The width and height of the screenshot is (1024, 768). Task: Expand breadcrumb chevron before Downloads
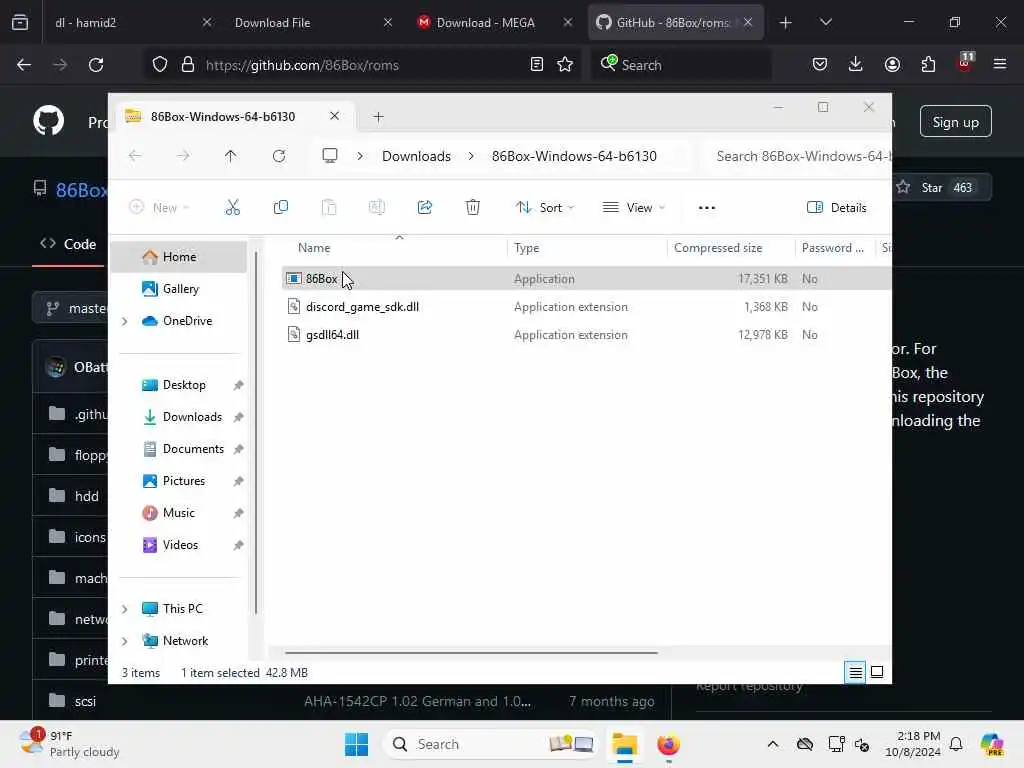click(360, 156)
